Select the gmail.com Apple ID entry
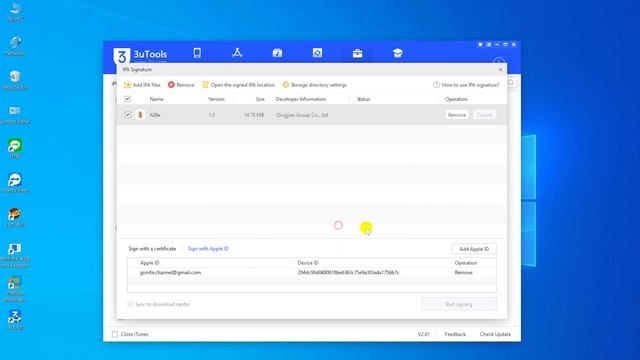The image size is (640, 360). (x=170, y=272)
